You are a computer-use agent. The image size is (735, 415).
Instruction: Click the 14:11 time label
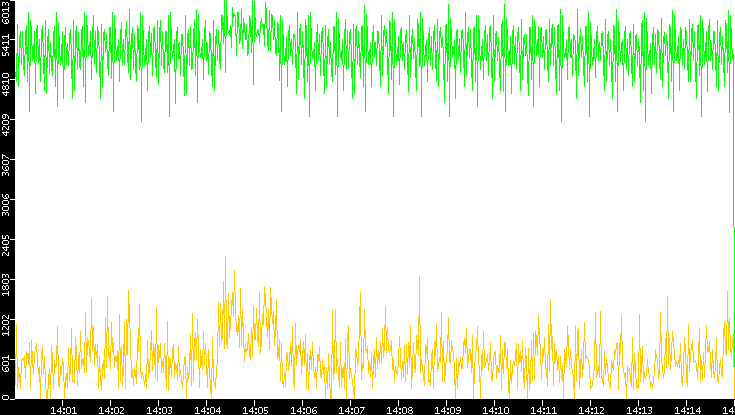pos(544,410)
